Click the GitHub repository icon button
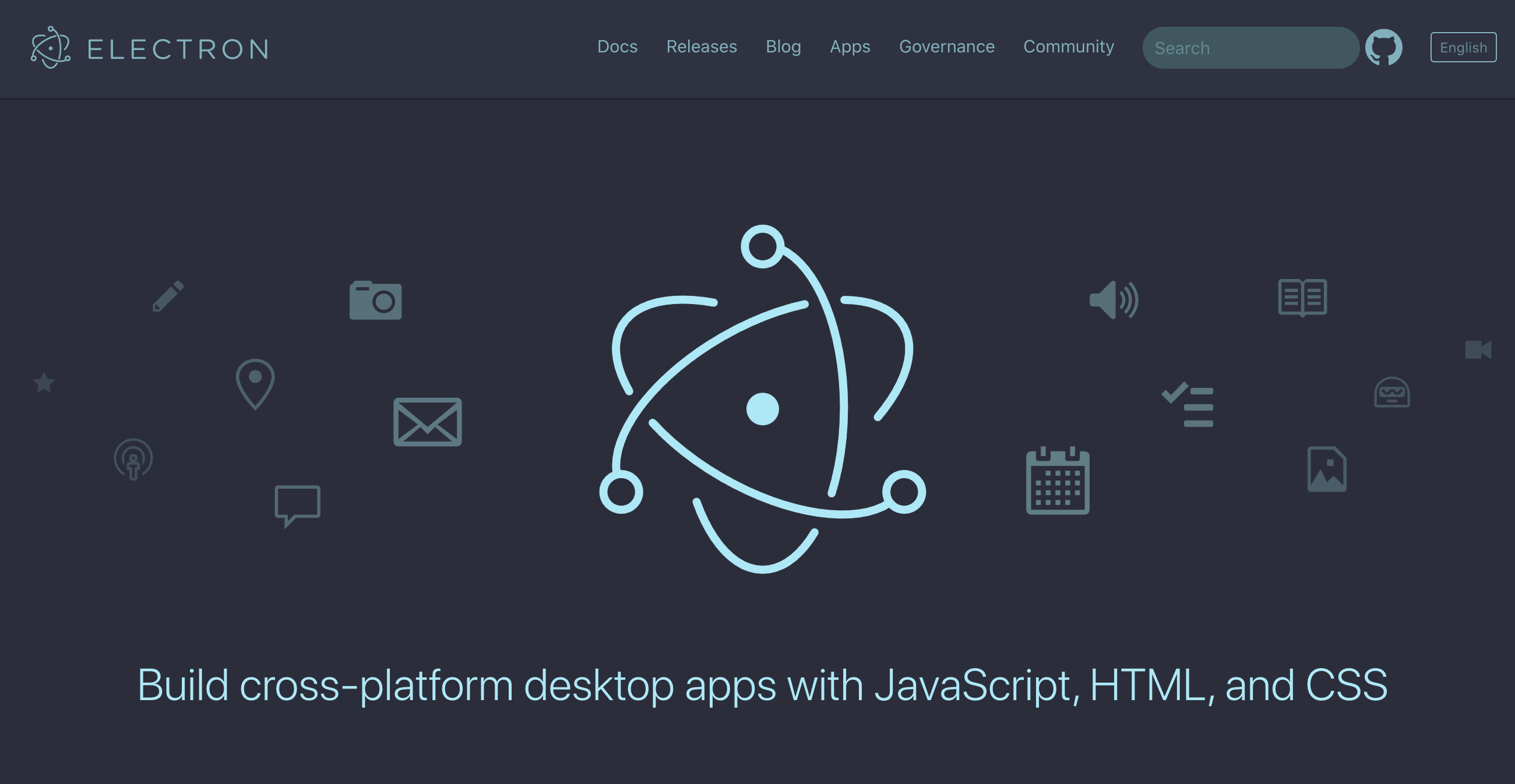This screenshot has height=784, width=1515. point(1385,47)
